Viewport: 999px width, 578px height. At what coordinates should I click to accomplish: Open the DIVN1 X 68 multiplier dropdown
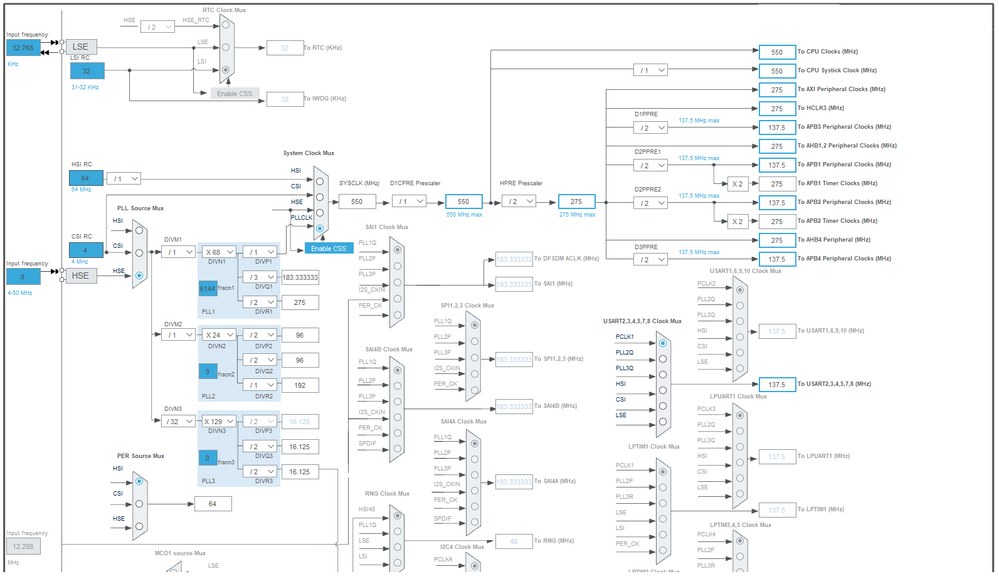click(219, 252)
